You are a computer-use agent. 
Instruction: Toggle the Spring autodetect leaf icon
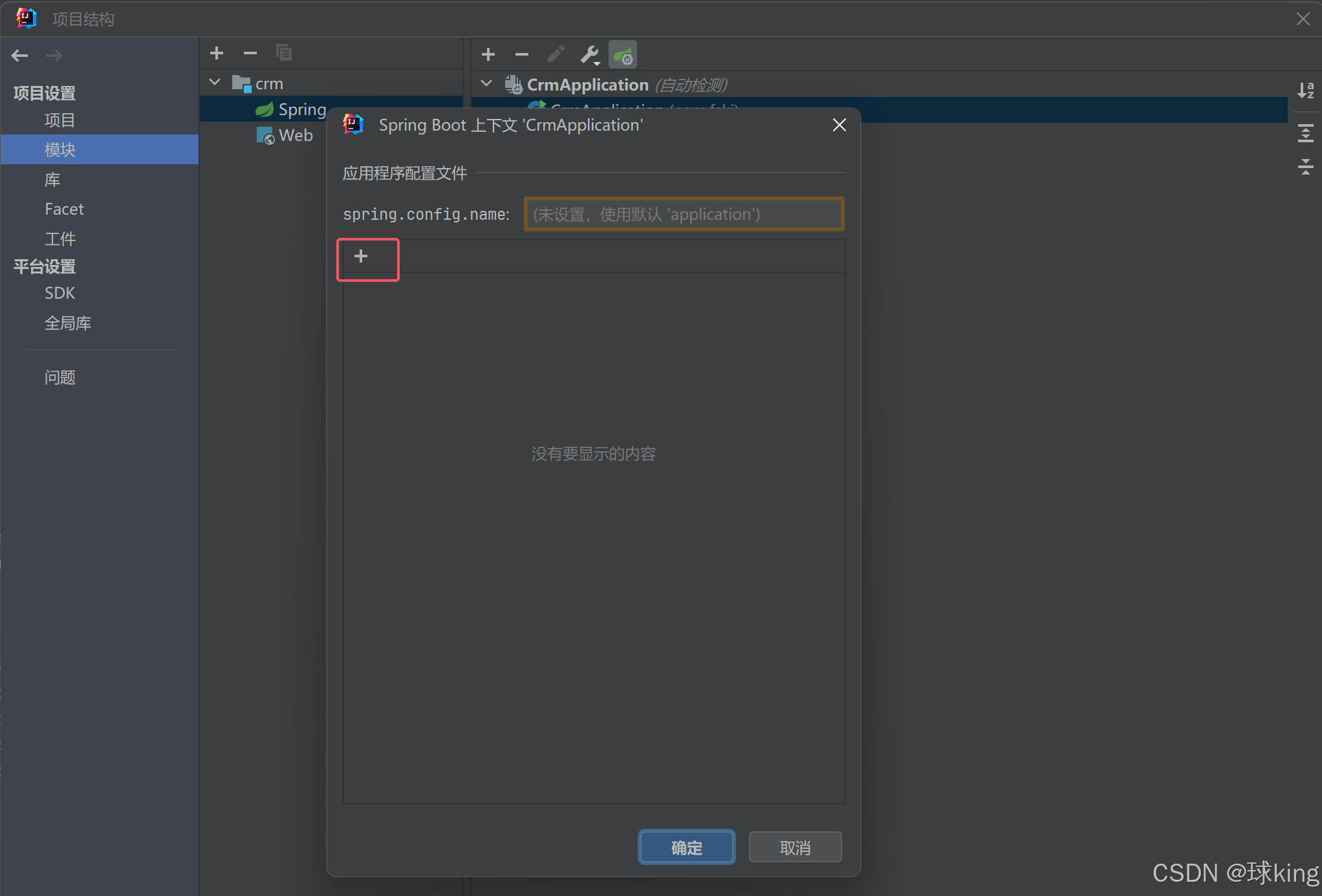(x=623, y=55)
